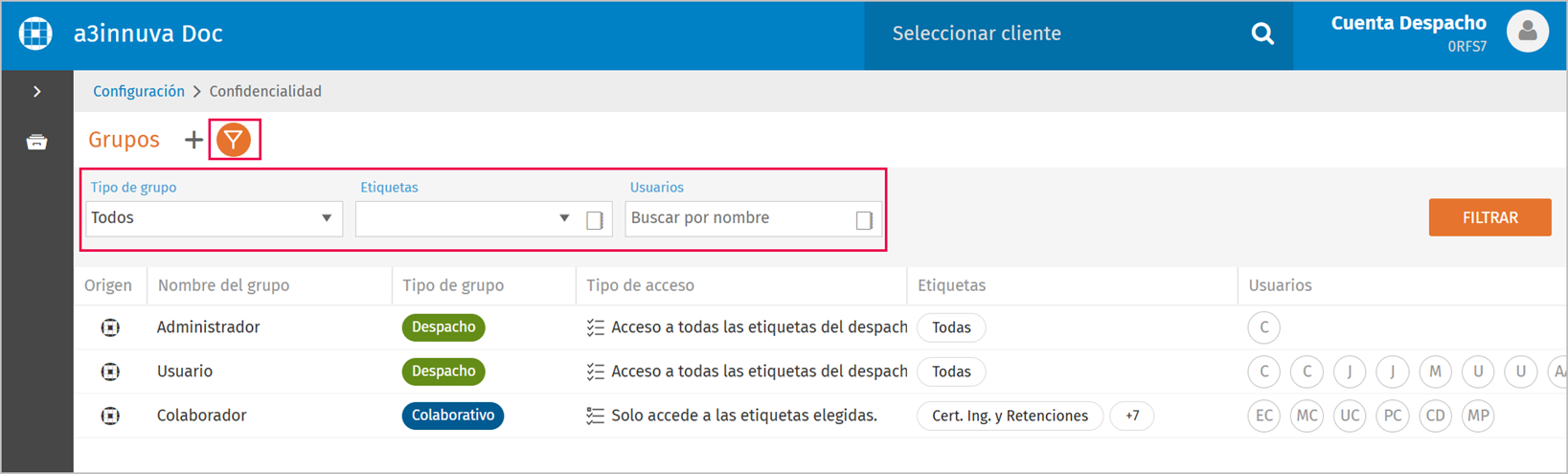Click the Origen column header
Image resolution: width=1568 pixels, height=474 pixels.
[108, 285]
